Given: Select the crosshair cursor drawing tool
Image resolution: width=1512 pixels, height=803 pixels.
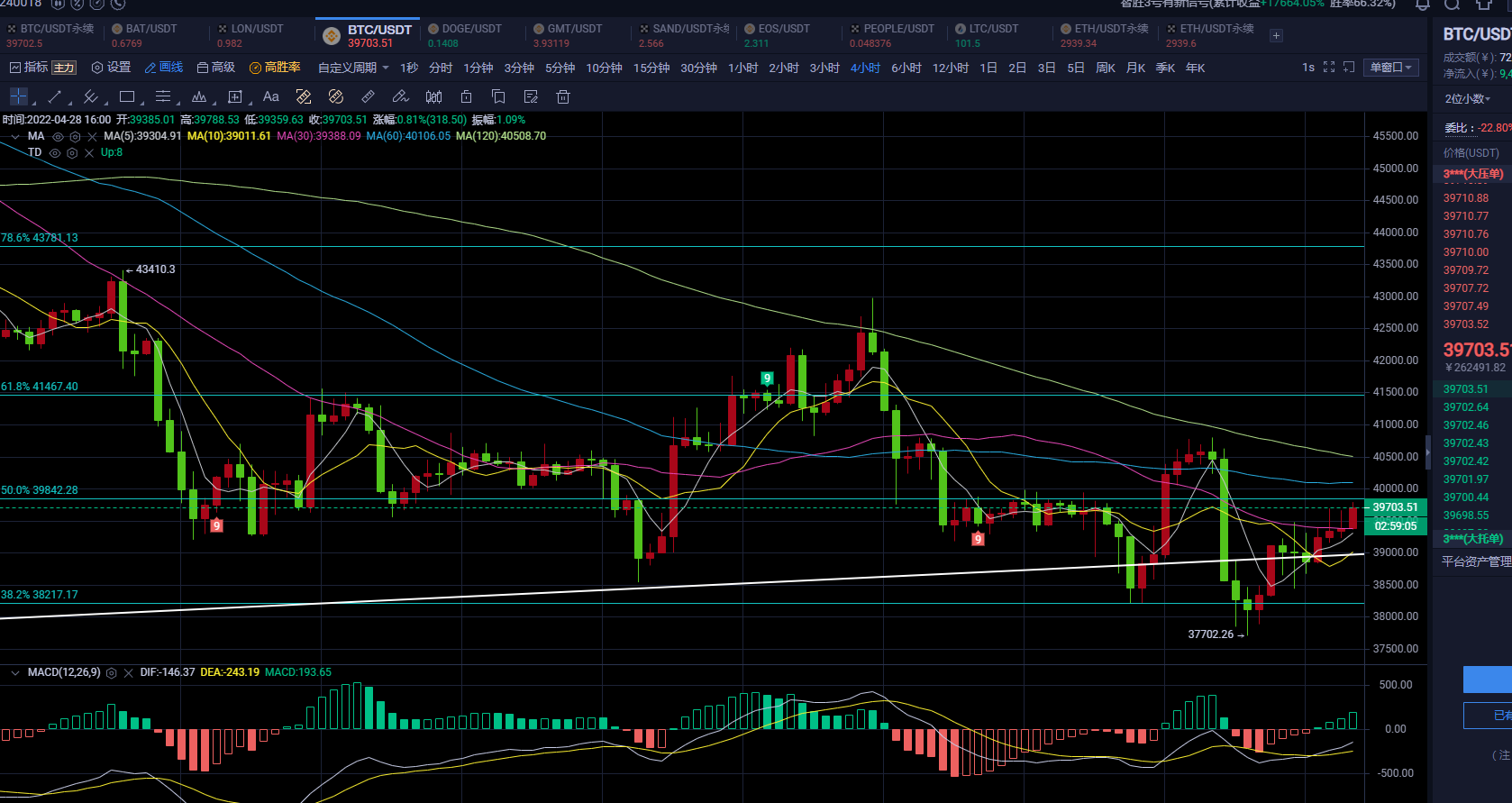Looking at the screenshot, I should (18, 96).
